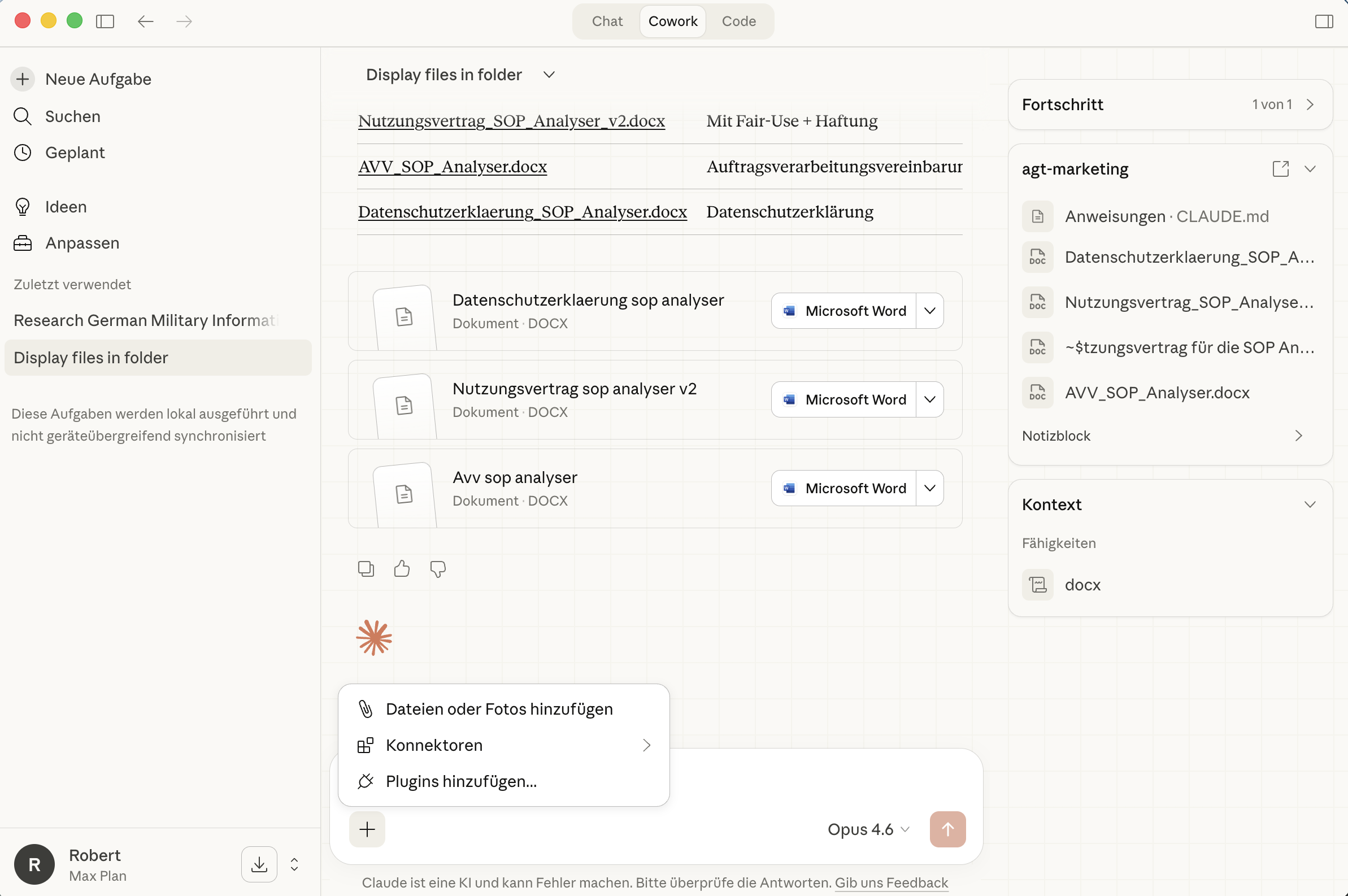The image size is (1348, 896).
Task: Collapse the Kontext section
Action: (1310, 504)
